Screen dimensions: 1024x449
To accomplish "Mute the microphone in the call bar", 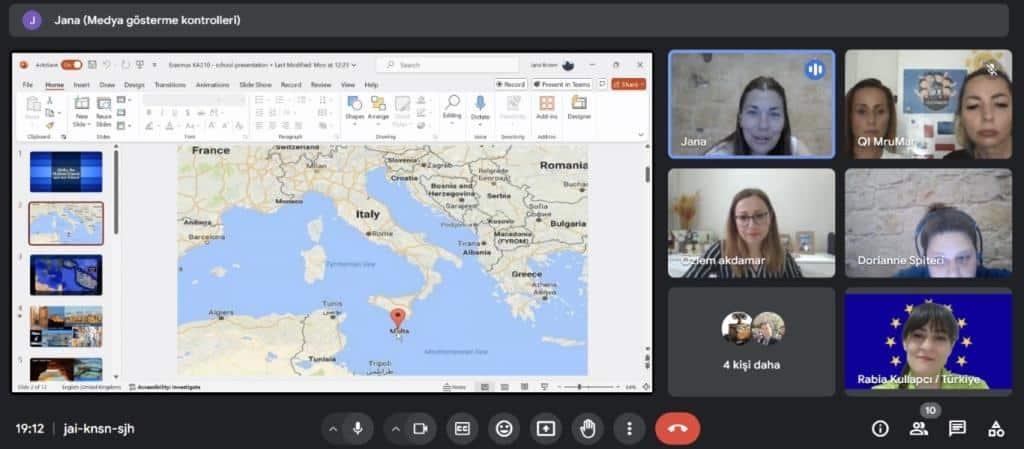I will (x=357, y=428).
